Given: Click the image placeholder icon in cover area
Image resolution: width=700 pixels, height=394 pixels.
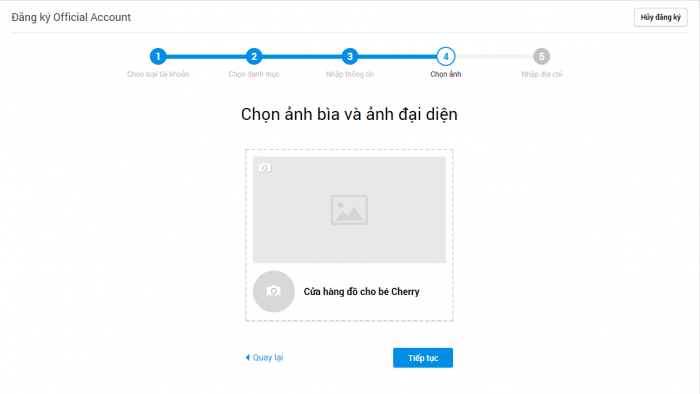Looking at the screenshot, I should coord(349,210).
